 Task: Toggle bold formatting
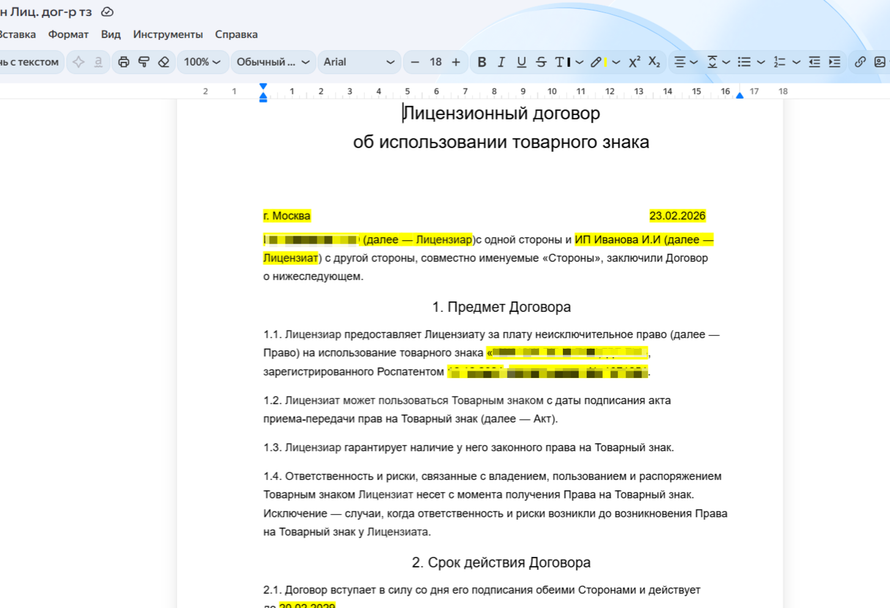pyautogui.click(x=481, y=61)
